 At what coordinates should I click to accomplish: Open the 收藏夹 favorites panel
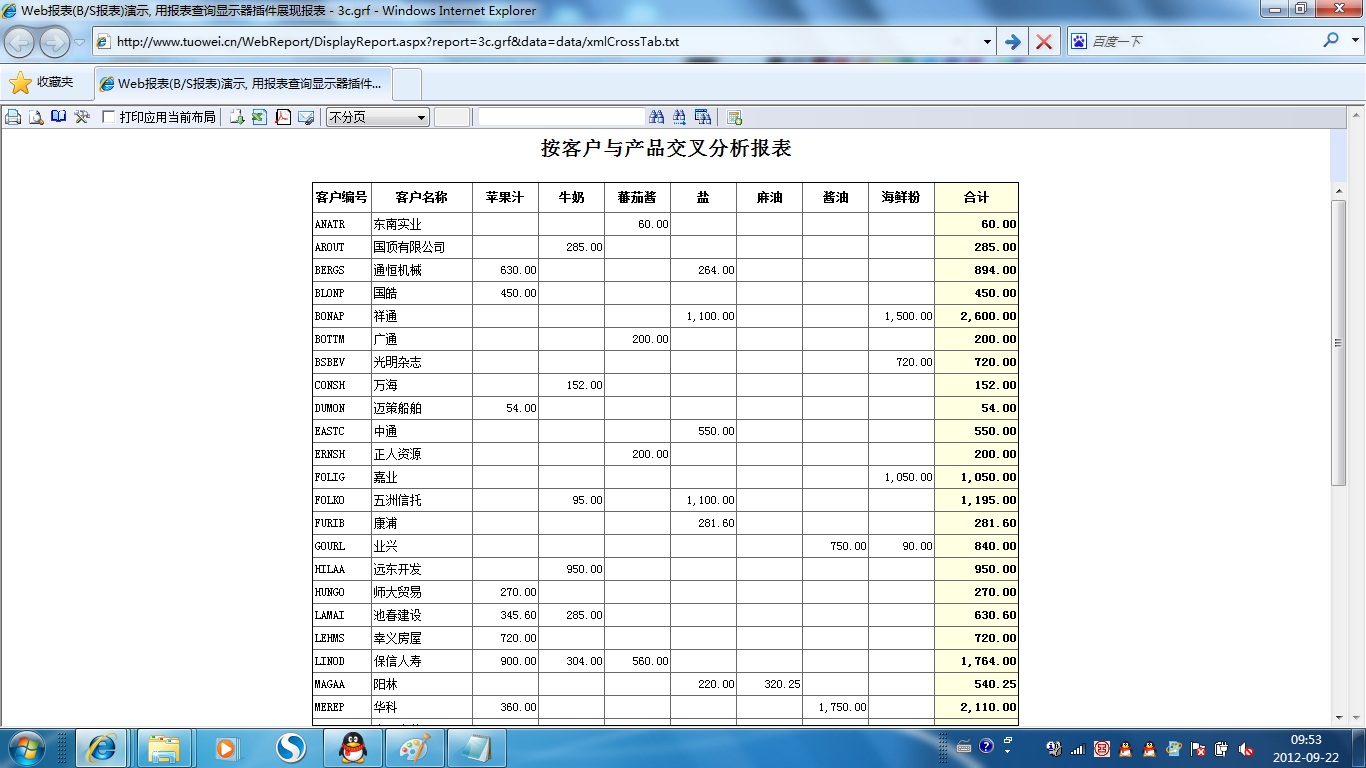tap(42, 83)
